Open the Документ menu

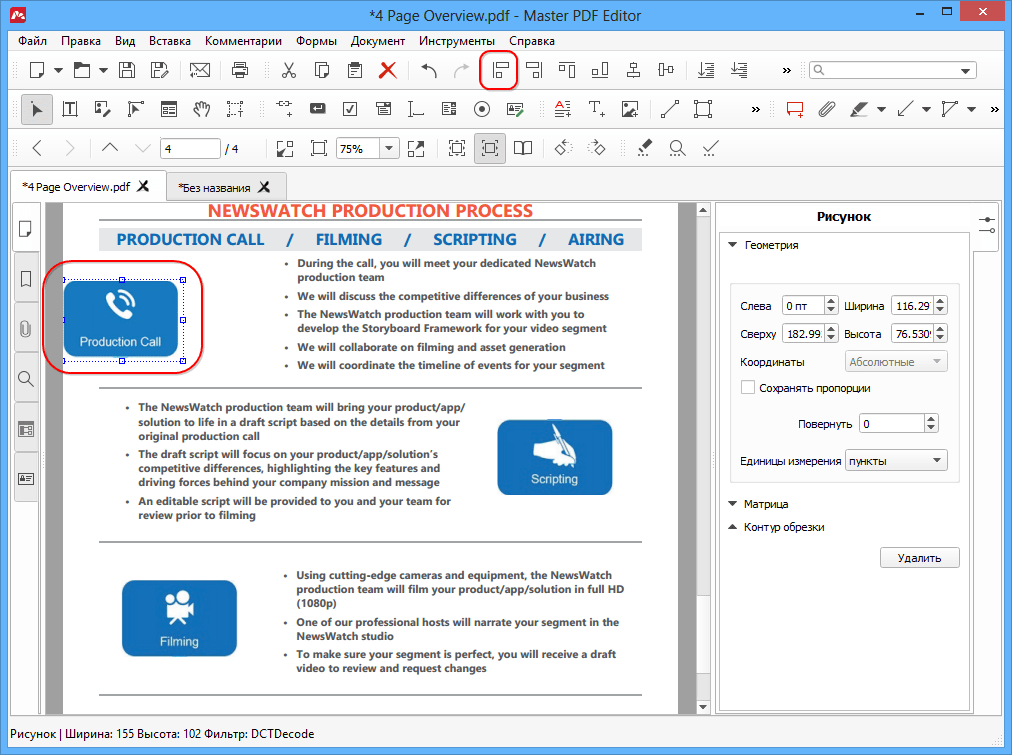pos(377,41)
